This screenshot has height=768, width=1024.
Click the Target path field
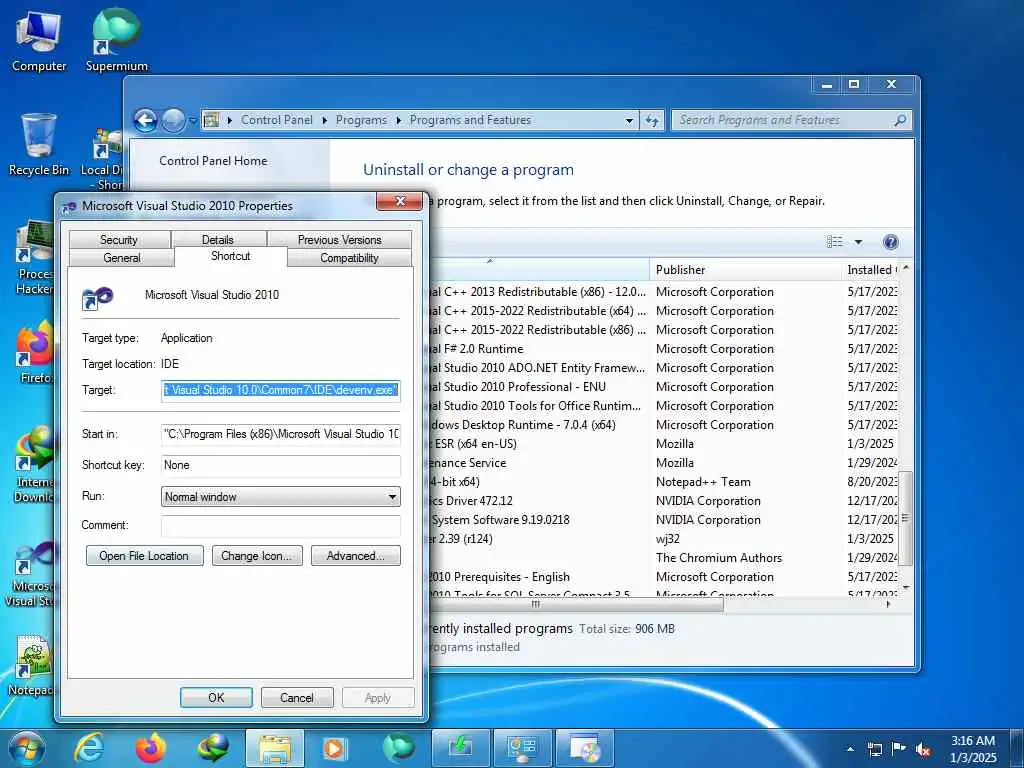[x=281, y=390]
